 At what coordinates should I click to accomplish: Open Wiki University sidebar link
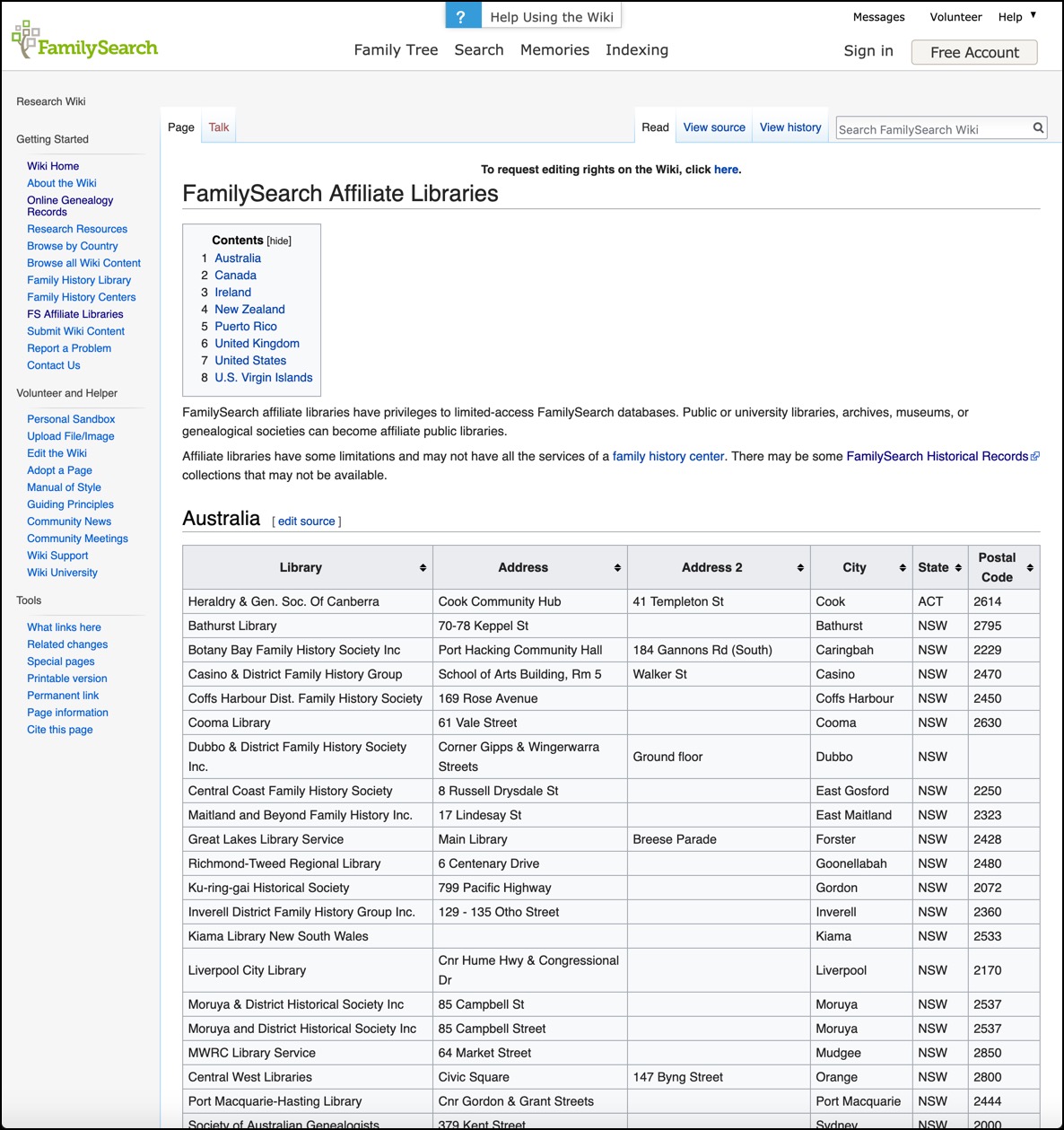(62, 573)
